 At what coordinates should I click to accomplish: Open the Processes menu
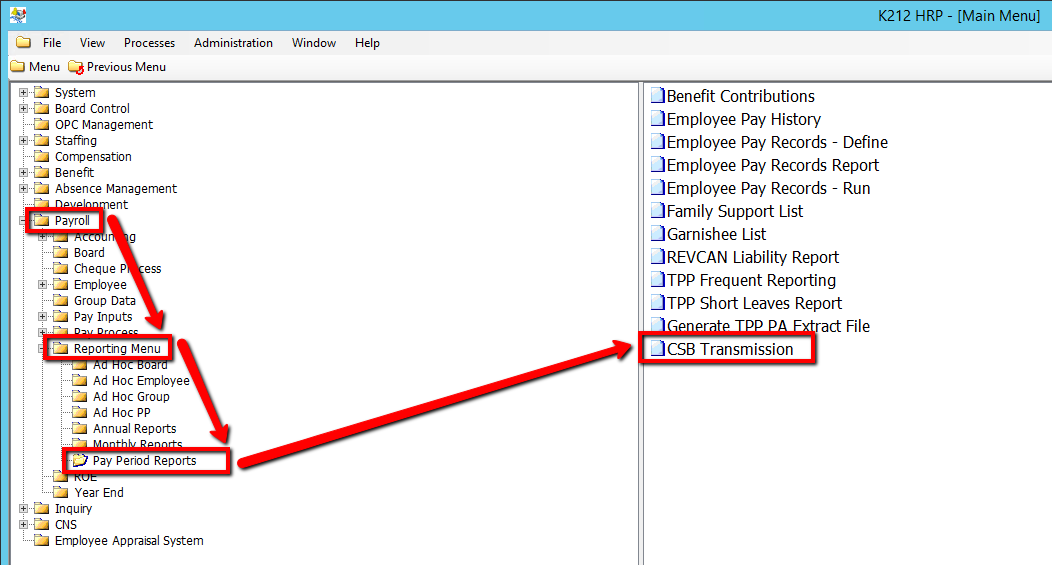coord(149,43)
